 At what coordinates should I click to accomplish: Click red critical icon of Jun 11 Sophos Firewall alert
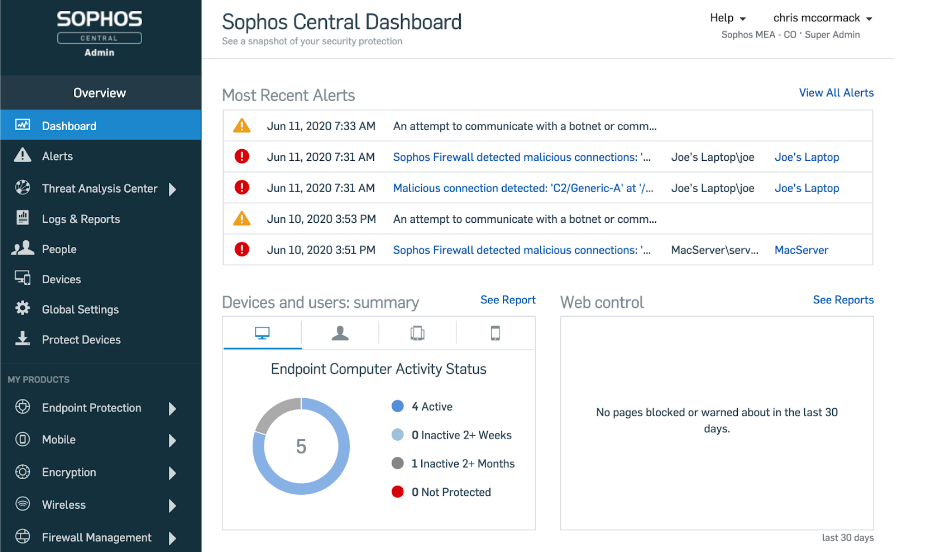pos(242,156)
